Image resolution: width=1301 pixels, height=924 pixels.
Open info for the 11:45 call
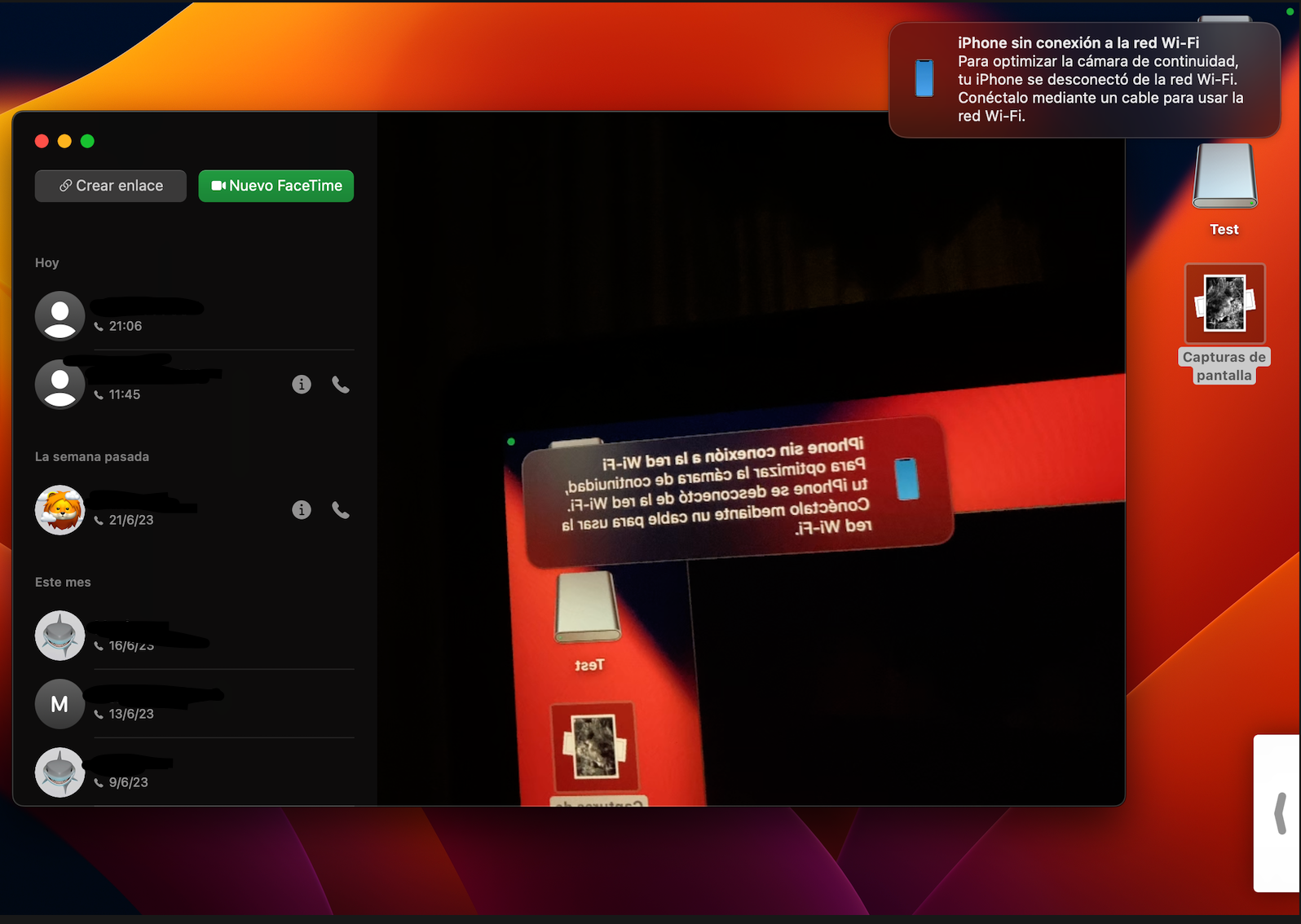click(x=302, y=385)
